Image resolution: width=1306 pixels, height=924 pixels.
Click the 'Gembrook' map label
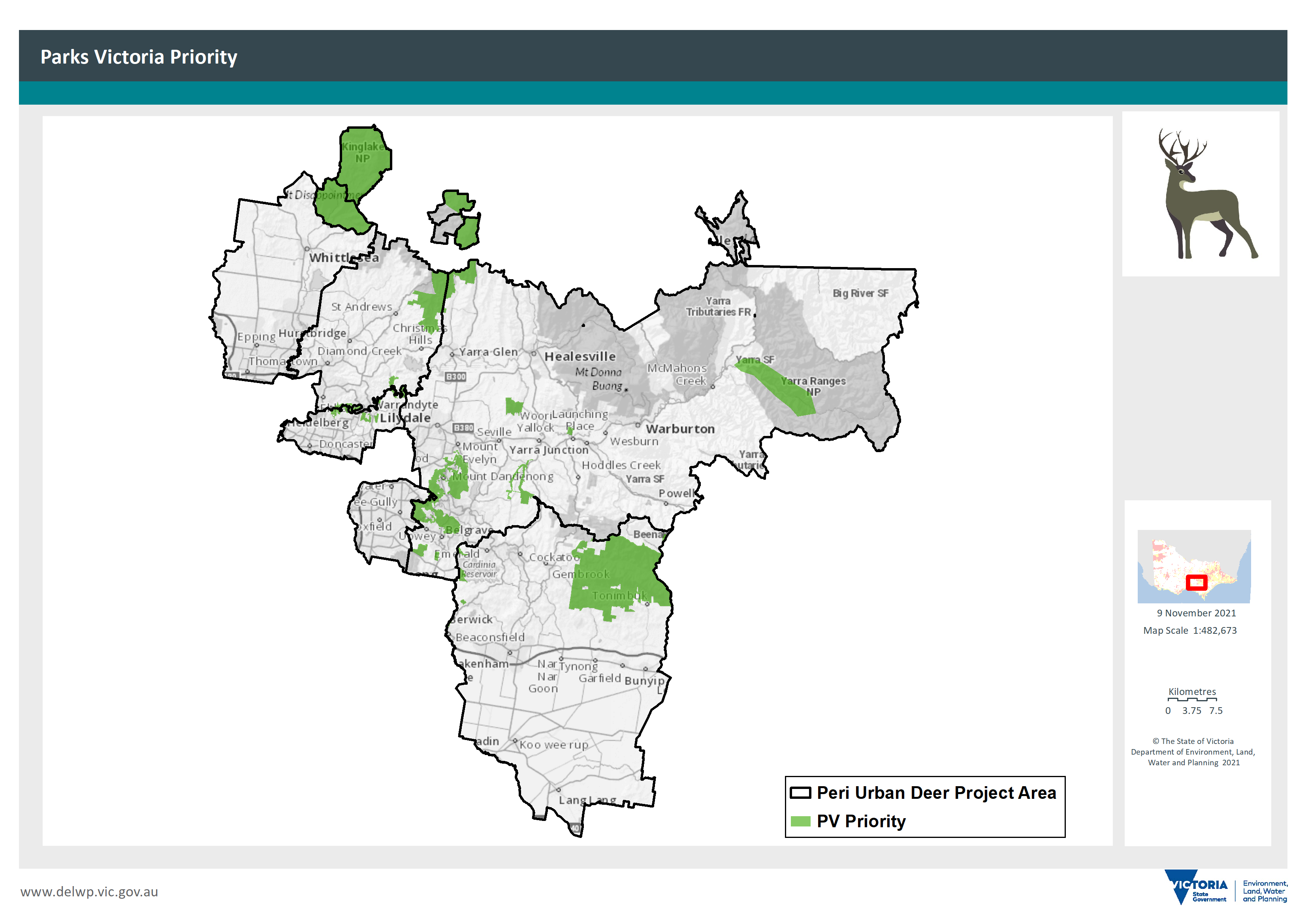tap(580, 575)
